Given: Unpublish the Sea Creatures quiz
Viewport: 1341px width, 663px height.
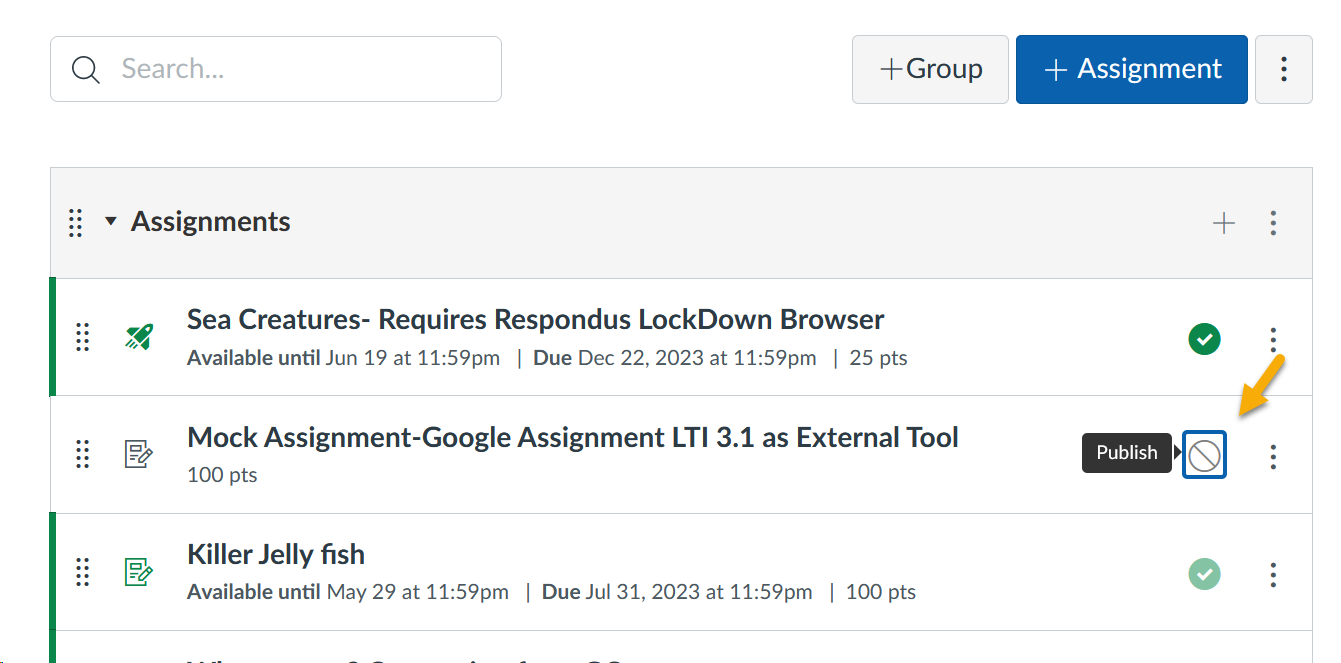Looking at the screenshot, I should 1204,339.
